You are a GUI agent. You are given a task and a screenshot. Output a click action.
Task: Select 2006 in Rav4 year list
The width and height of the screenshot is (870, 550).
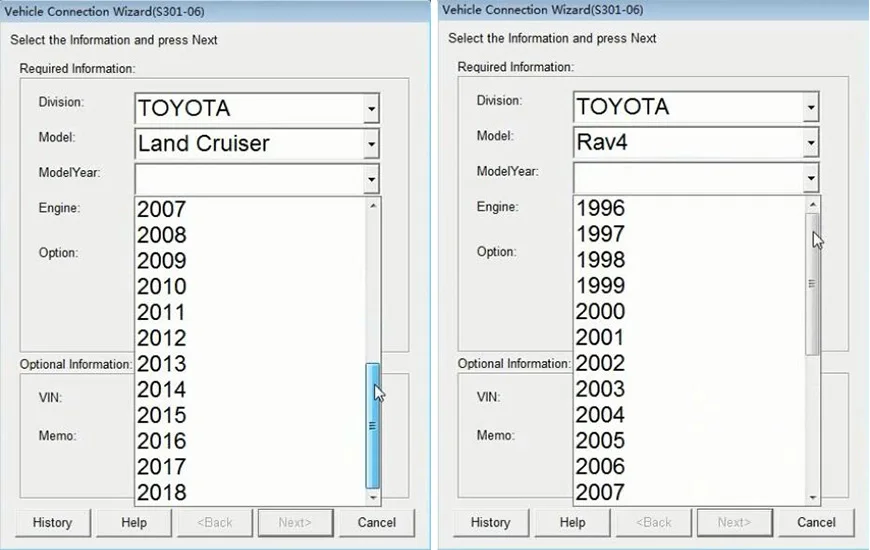click(x=689, y=466)
